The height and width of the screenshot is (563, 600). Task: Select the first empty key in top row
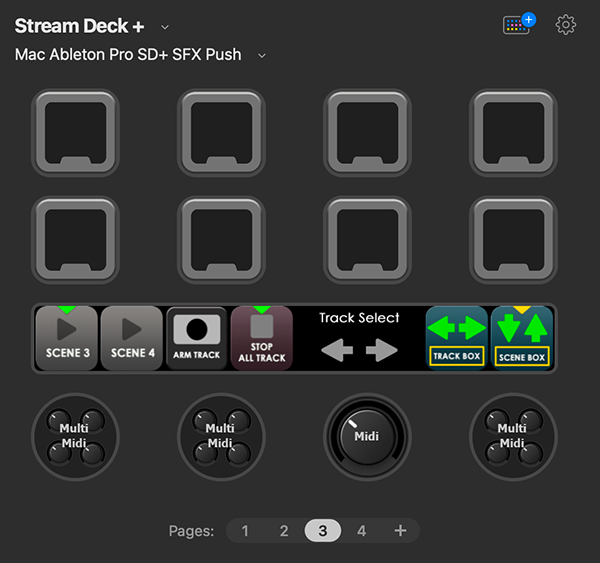(75, 133)
